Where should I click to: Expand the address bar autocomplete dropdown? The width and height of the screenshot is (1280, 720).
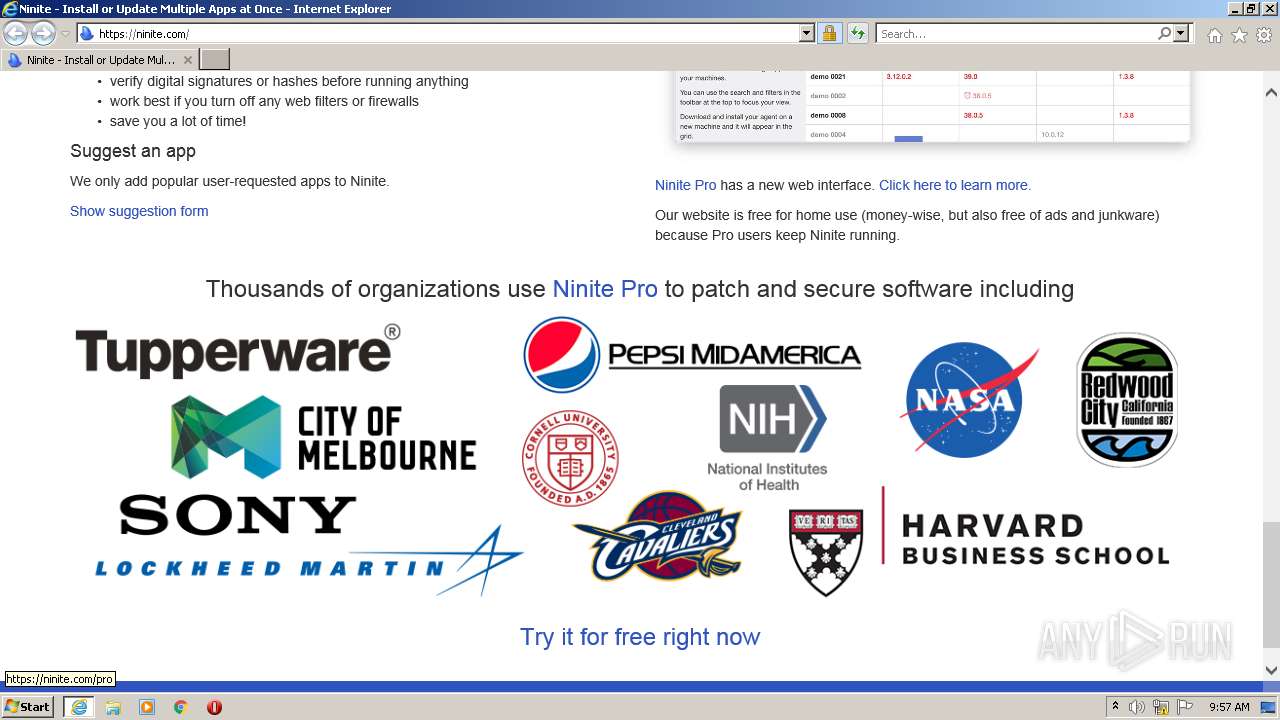pos(807,34)
